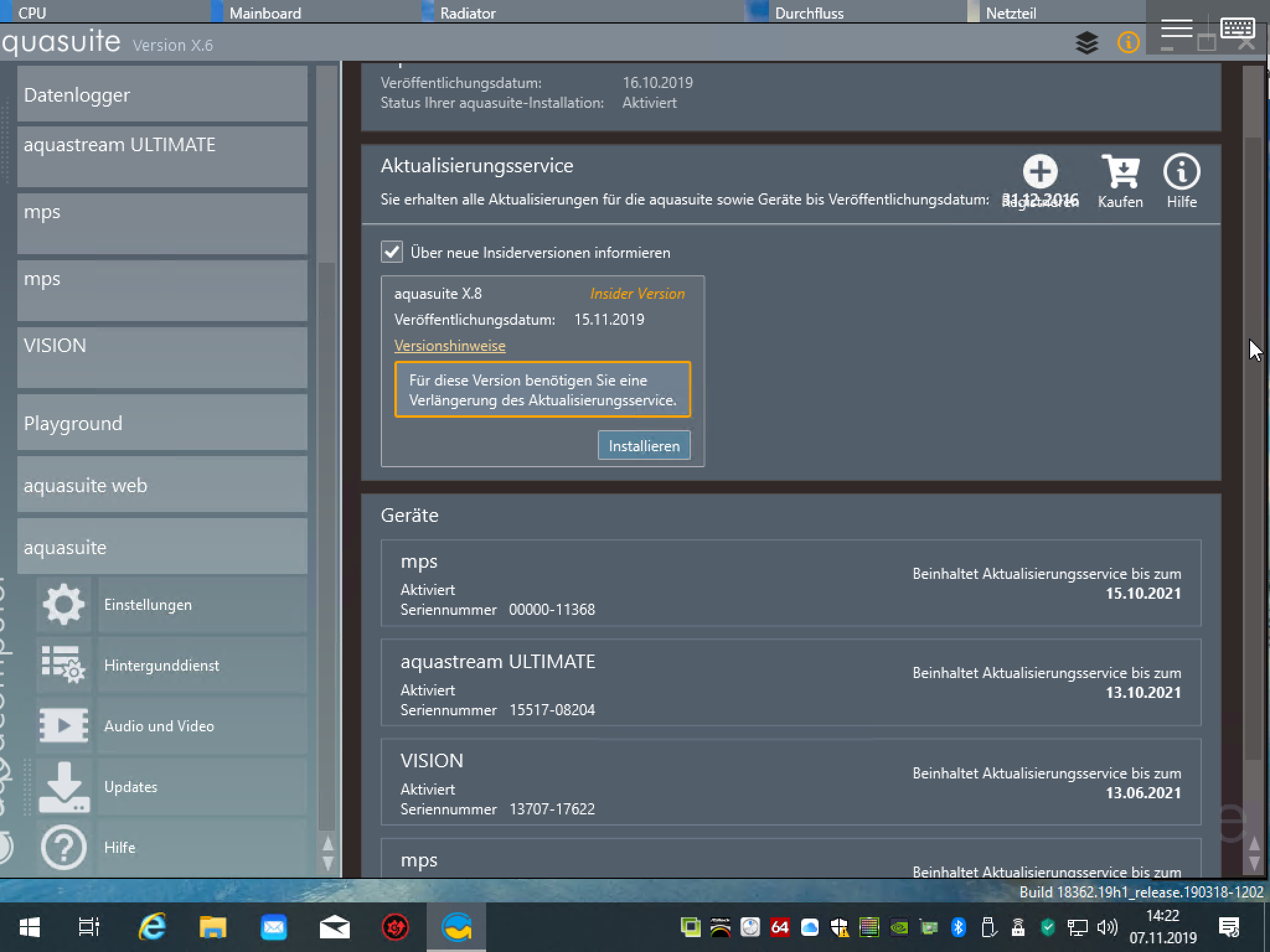Click the orange info icon in title bar
The image size is (1270, 952).
1128,43
